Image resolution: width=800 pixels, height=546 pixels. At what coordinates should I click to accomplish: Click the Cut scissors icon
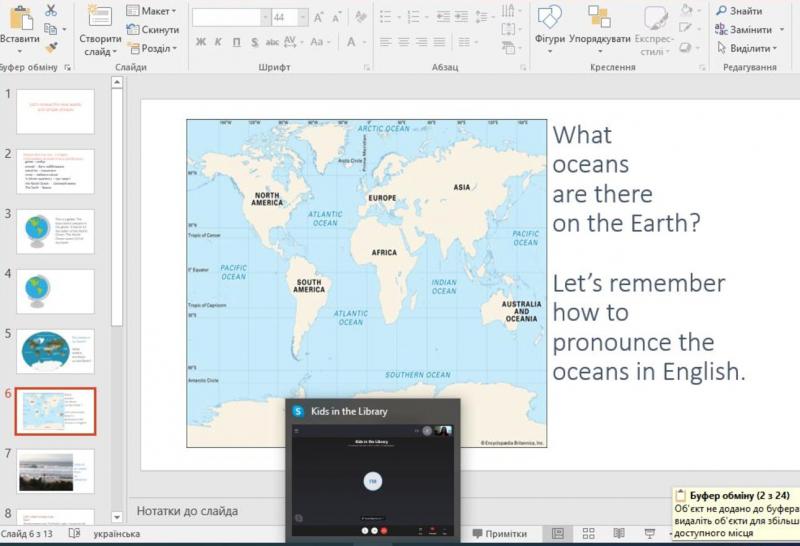[51, 10]
